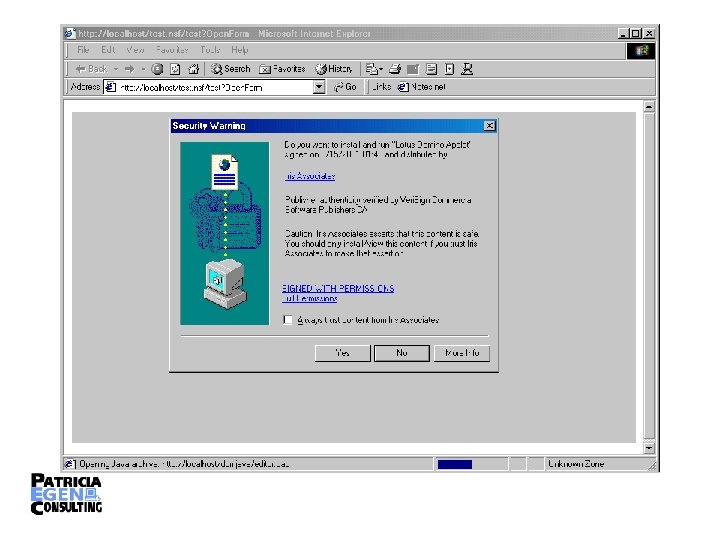
Task: Expand the Address bar dropdown
Action: coord(319,87)
